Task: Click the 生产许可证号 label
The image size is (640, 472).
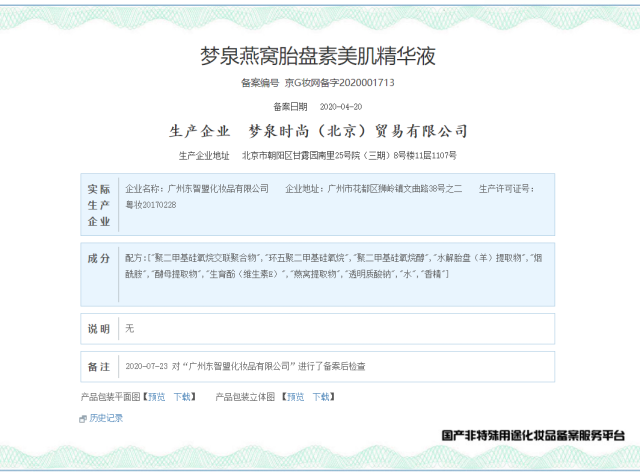Action: tap(506, 189)
